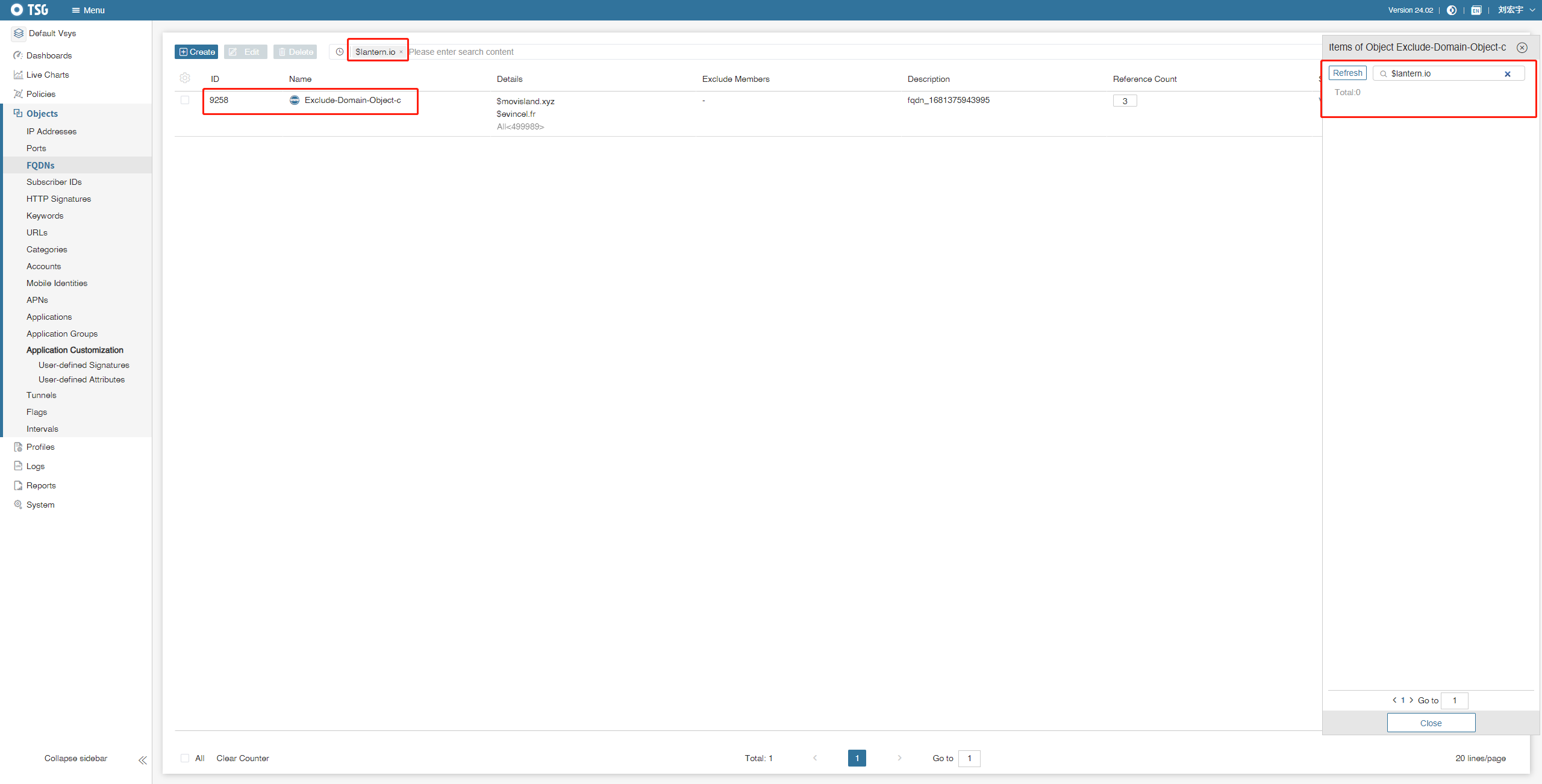This screenshot has width=1542, height=784.
Task: Click the language switch icon
Action: click(1476, 10)
